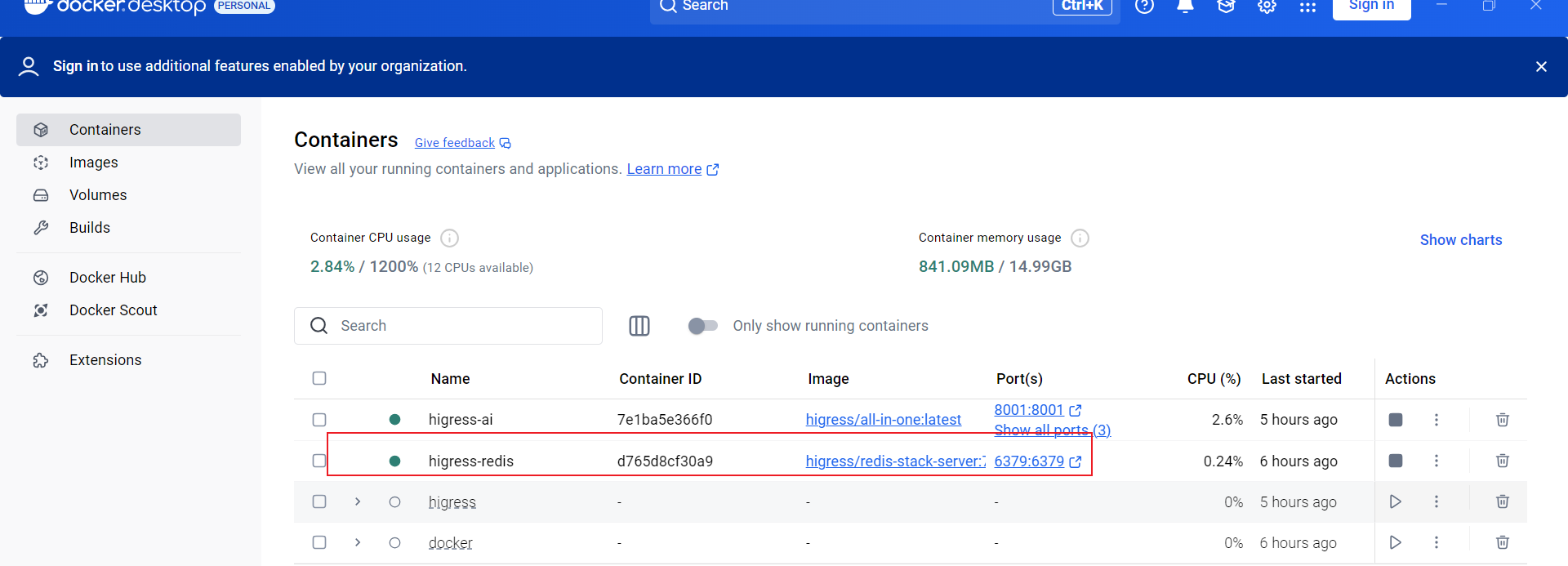Open the settings gear icon
1568x566 pixels.
pyautogui.click(x=1267, y=6)
